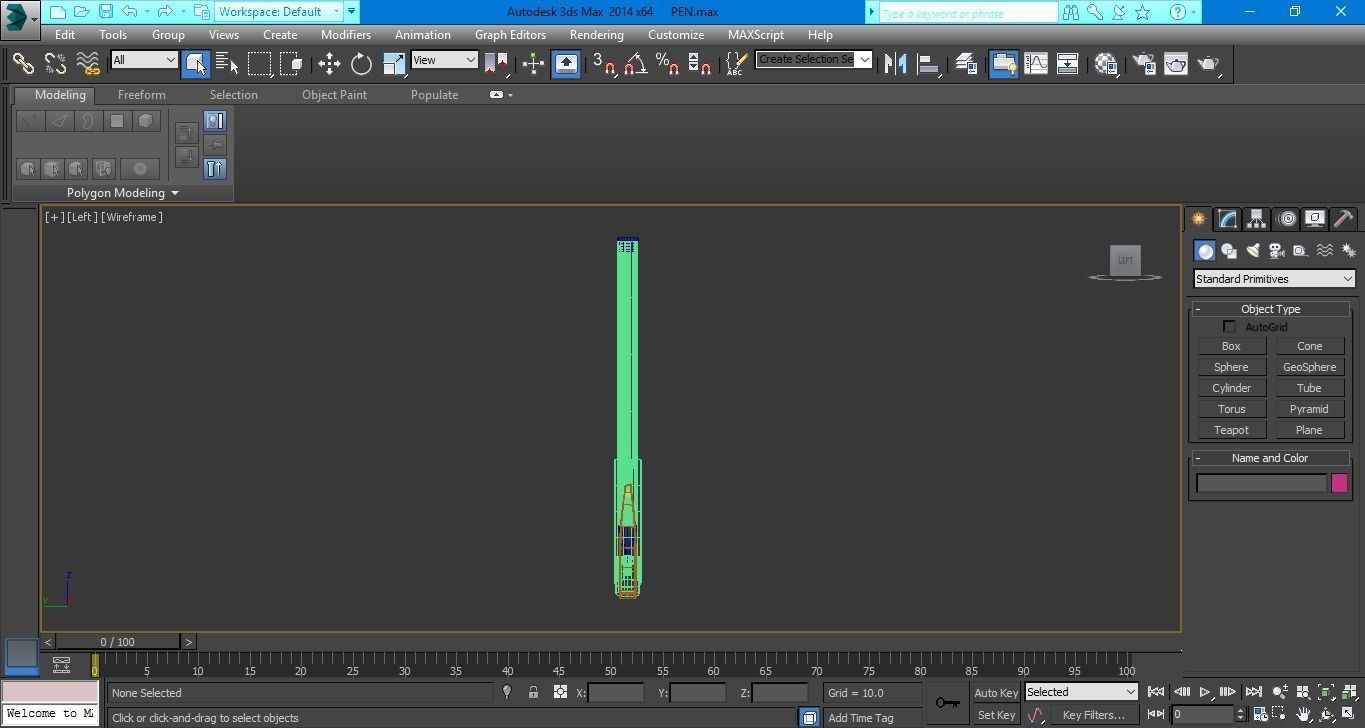Open the Layer Manager
1365x728 pixels.
coord(966,63)
